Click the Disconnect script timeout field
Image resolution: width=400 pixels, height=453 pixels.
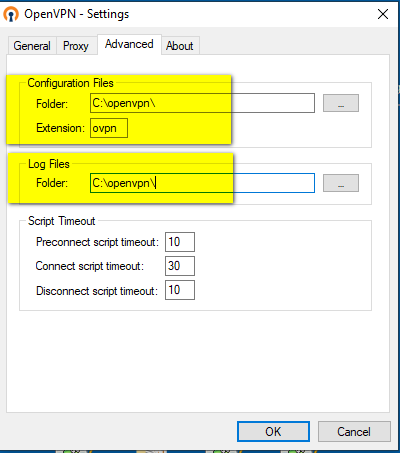(180, 290)
